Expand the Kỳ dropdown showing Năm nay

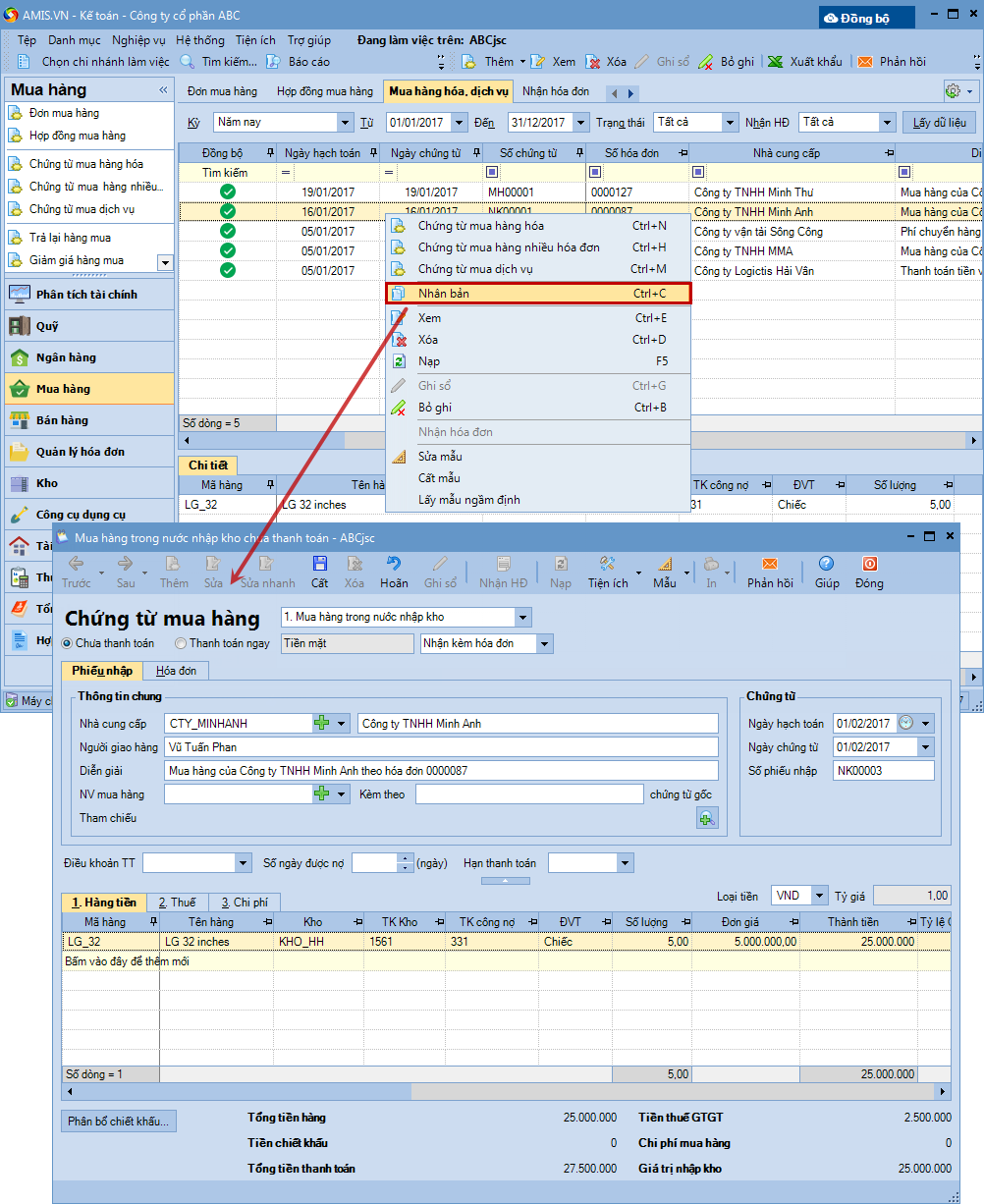click(345, 123)
